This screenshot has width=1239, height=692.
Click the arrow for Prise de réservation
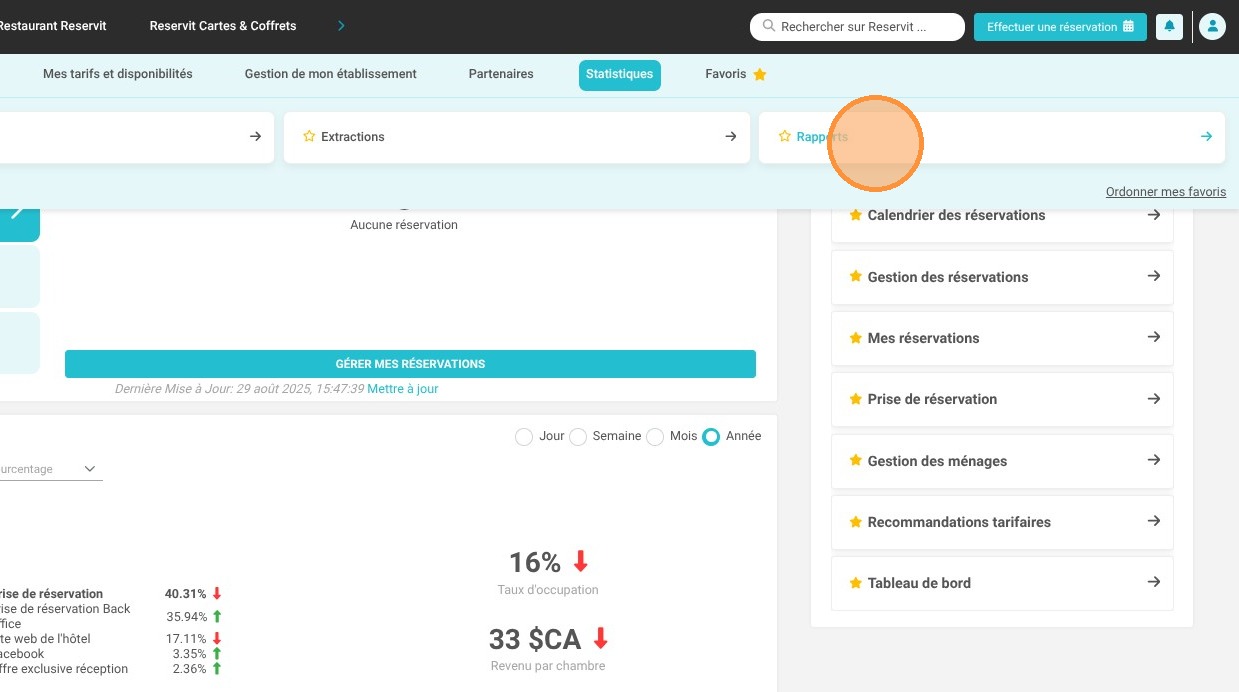[x=1153, y=398]
